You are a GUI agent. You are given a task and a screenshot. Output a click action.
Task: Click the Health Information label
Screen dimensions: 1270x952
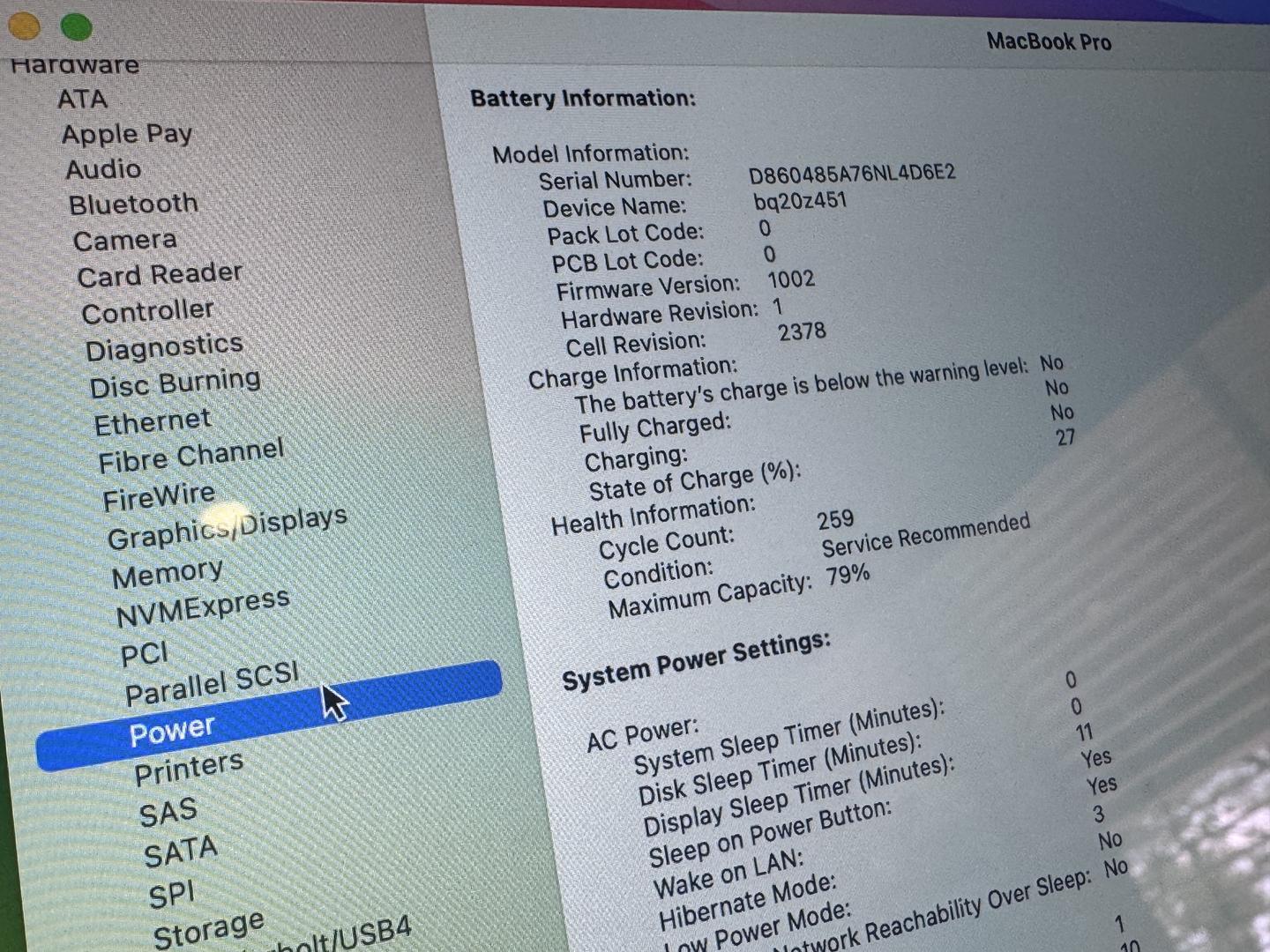click(654, 515)
